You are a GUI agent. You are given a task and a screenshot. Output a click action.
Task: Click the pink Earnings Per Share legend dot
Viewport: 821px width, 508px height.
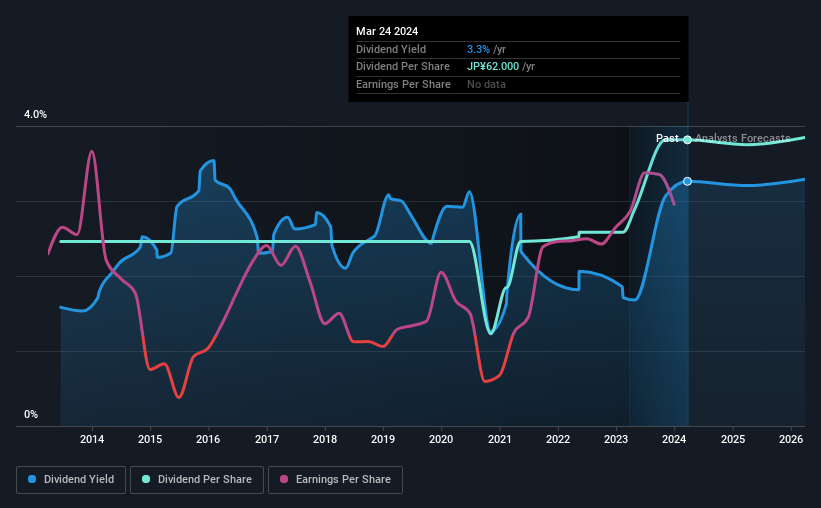point(284,479)
